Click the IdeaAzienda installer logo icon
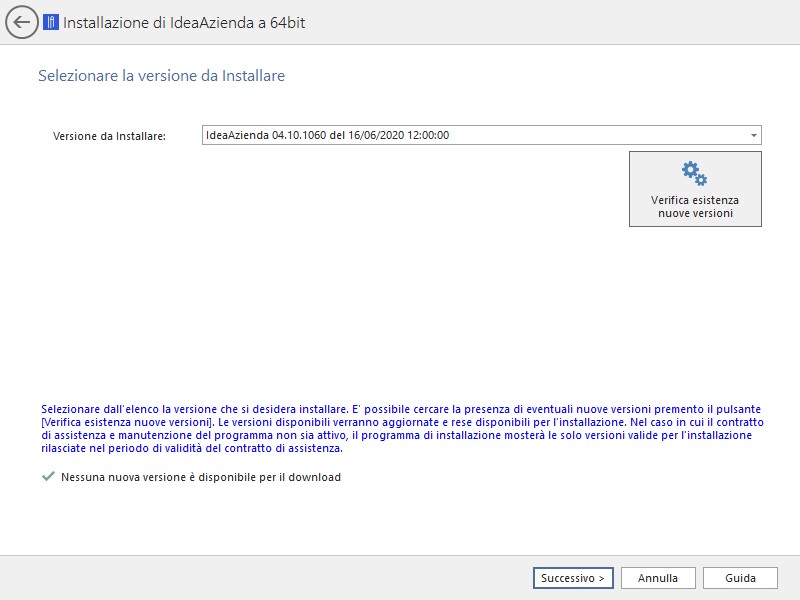The image size is (800, 600). coord(51,22)
